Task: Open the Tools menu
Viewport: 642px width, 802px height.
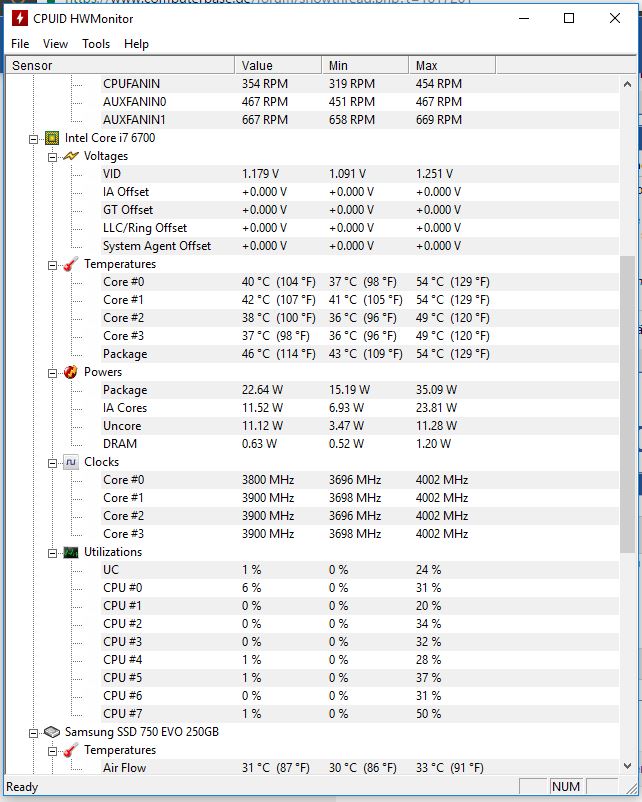Action: tap(96, 44)
